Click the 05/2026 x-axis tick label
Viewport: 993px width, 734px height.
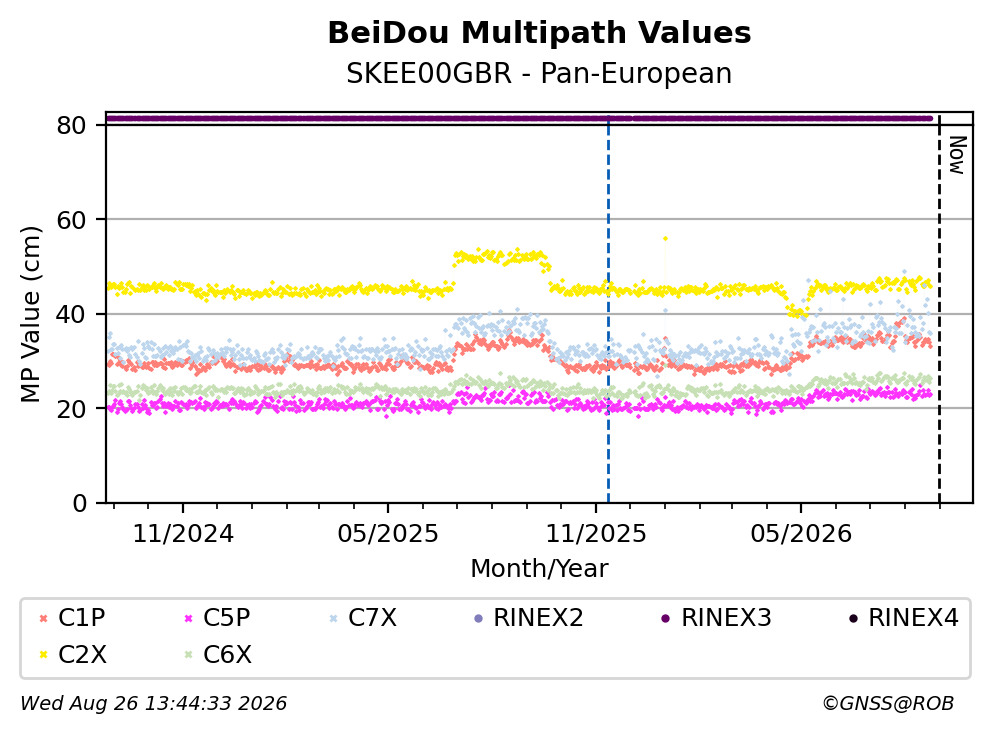coord(801,535)
